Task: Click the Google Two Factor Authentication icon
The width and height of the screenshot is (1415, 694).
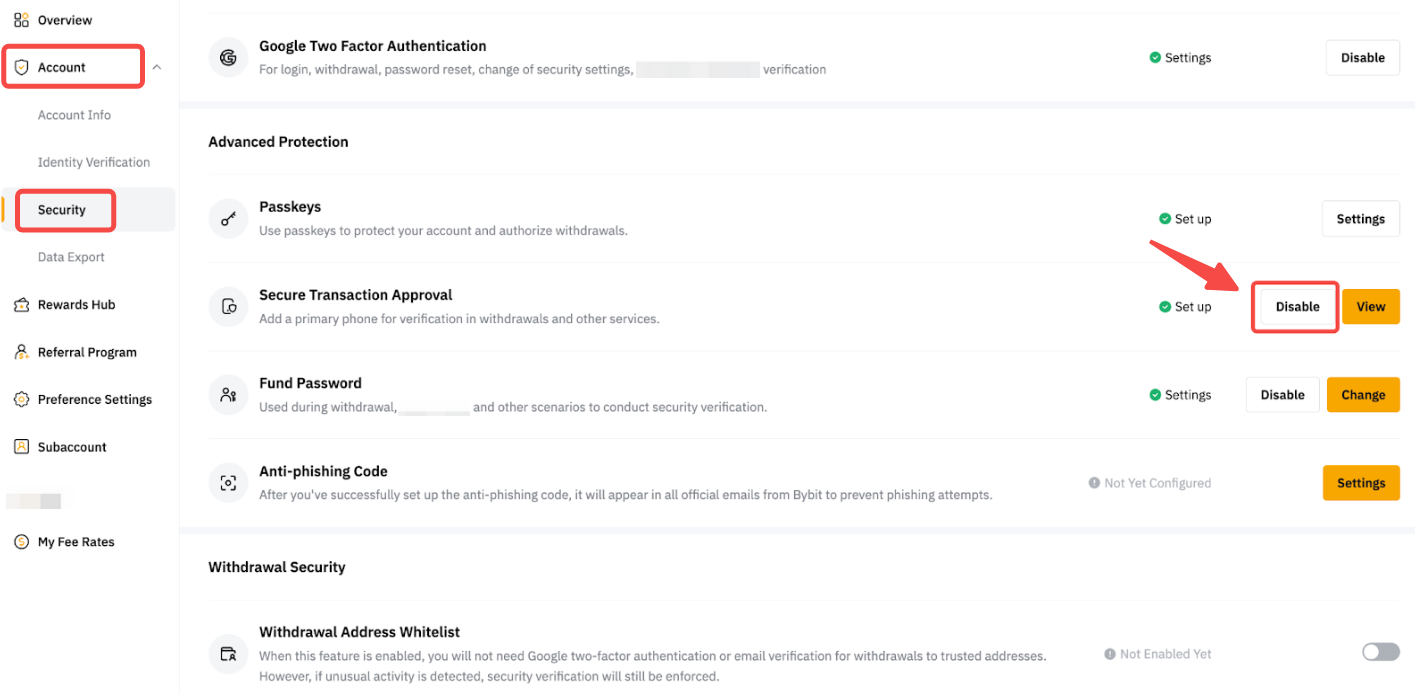Action: point(228,58)
